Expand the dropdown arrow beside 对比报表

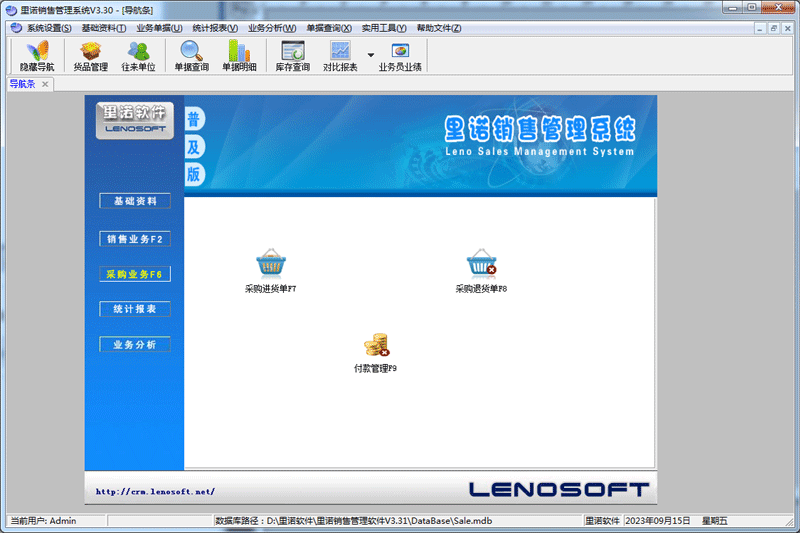(371, 55)
